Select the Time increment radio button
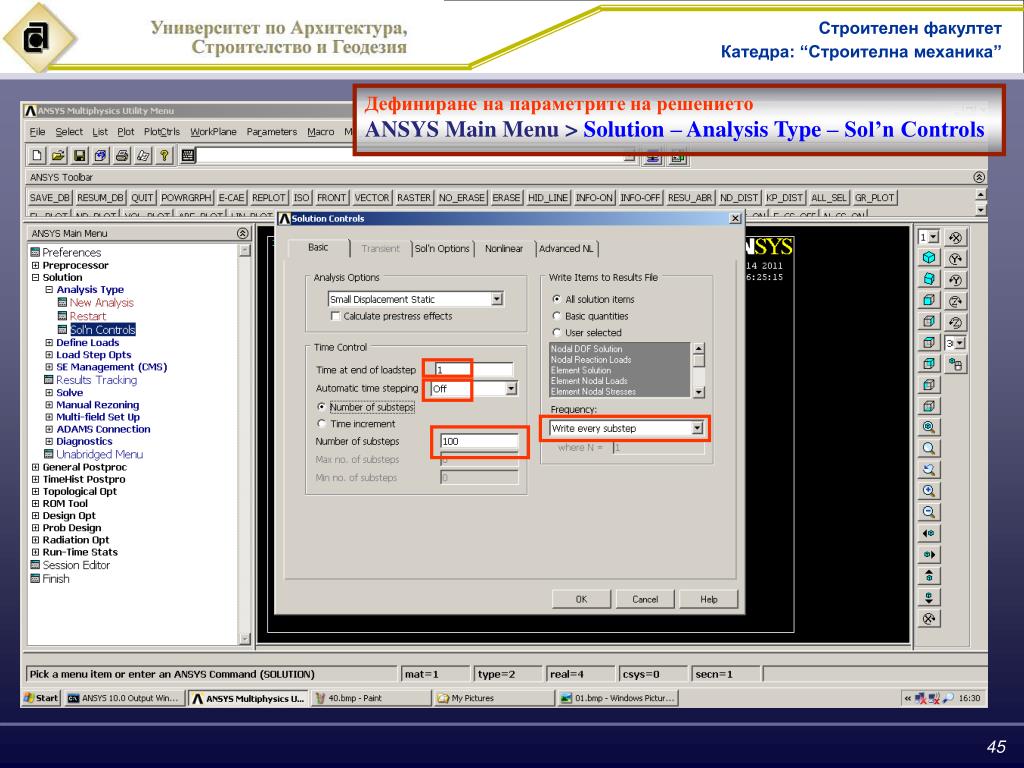 tap(321, 423)
